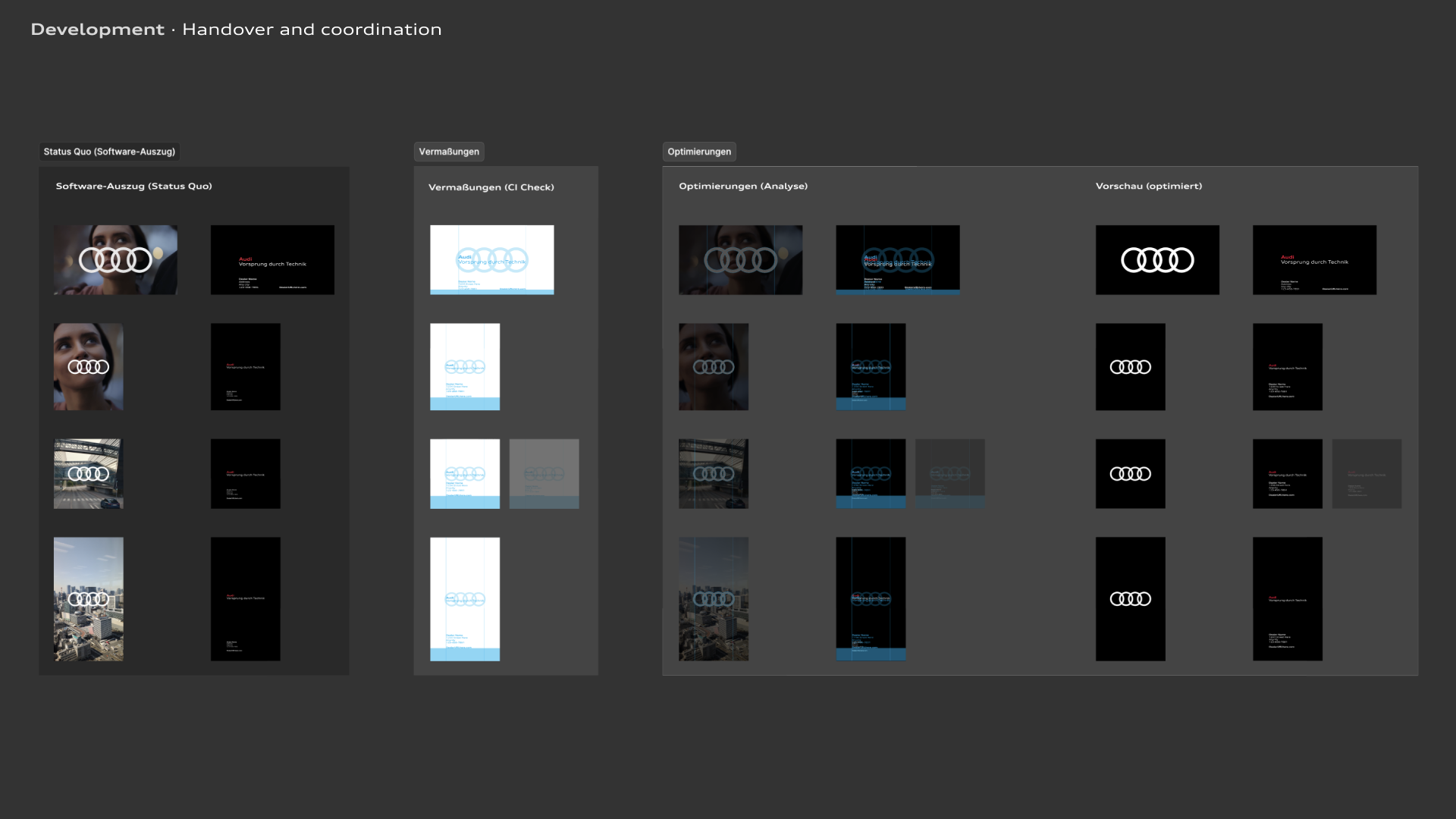Viewport: 1456px width, 819px height.
Task: Click the dimmed grey square card in Vorschau
Action: 1367,474
